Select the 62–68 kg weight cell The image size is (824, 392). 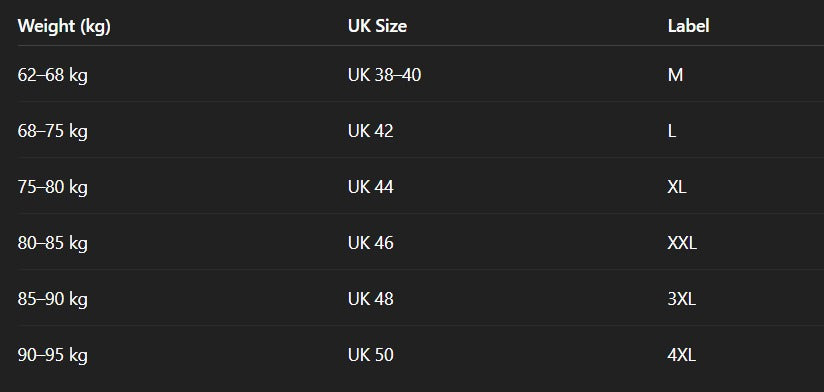tap(53, 76)
